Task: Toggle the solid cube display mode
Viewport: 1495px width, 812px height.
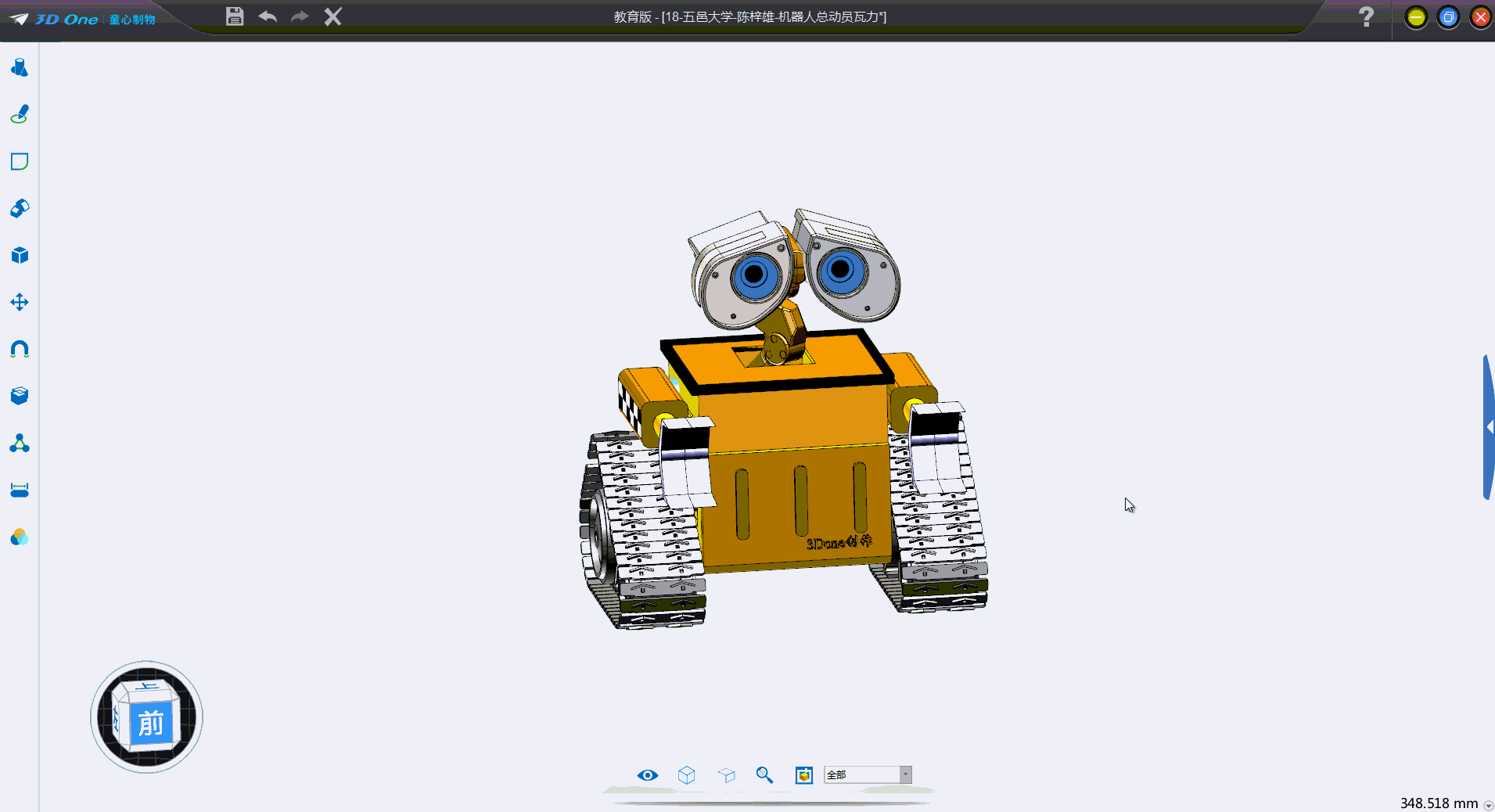Action: 686,775
